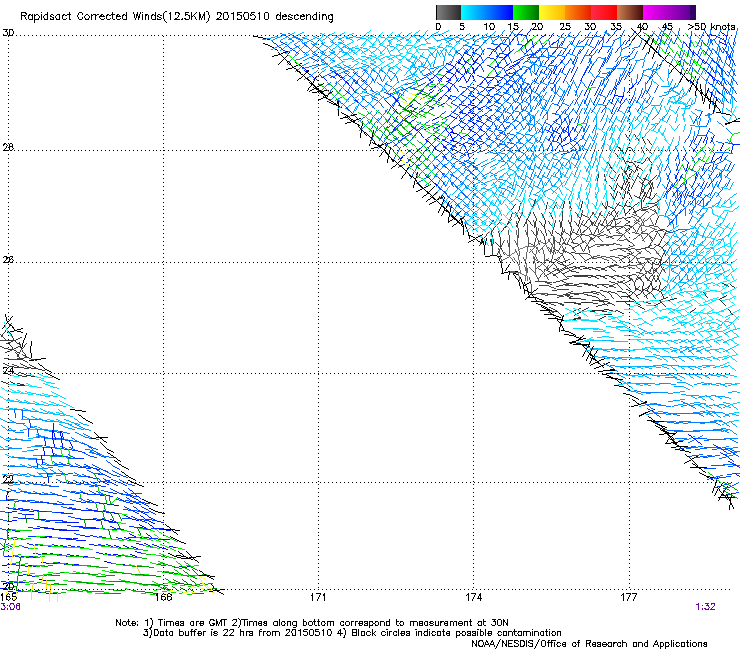Click the brown 35-40 knots legend segment
This screenshot has height=650, width=740.
(x=630, y=12)
